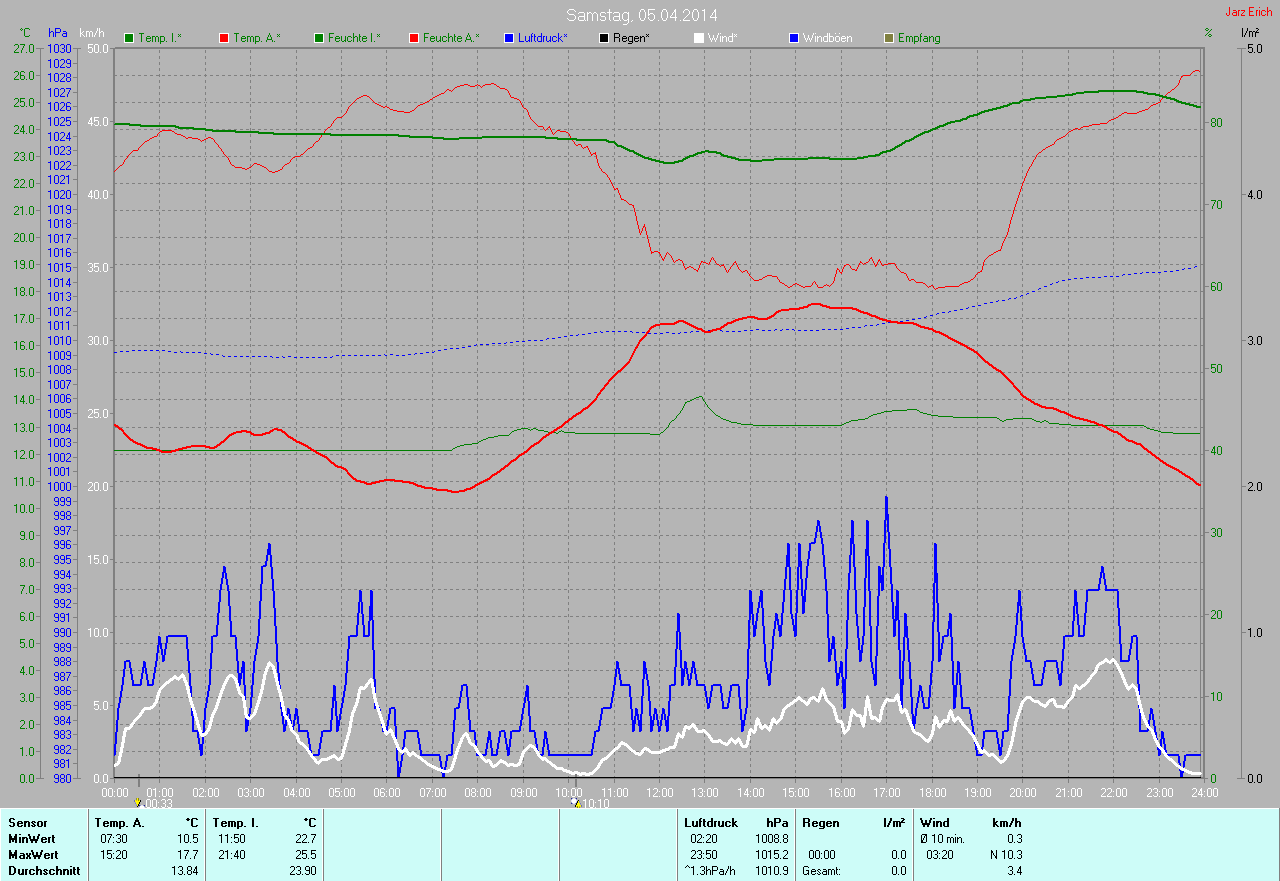Click the red 'Jarz Erich' author label

click(x=1248, y=12)
